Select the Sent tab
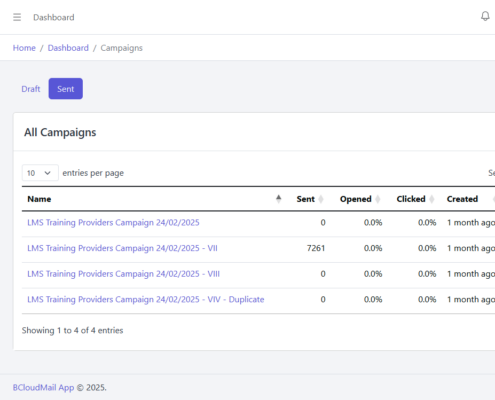The height and width of the screenshot is (400, 495). 66,89
